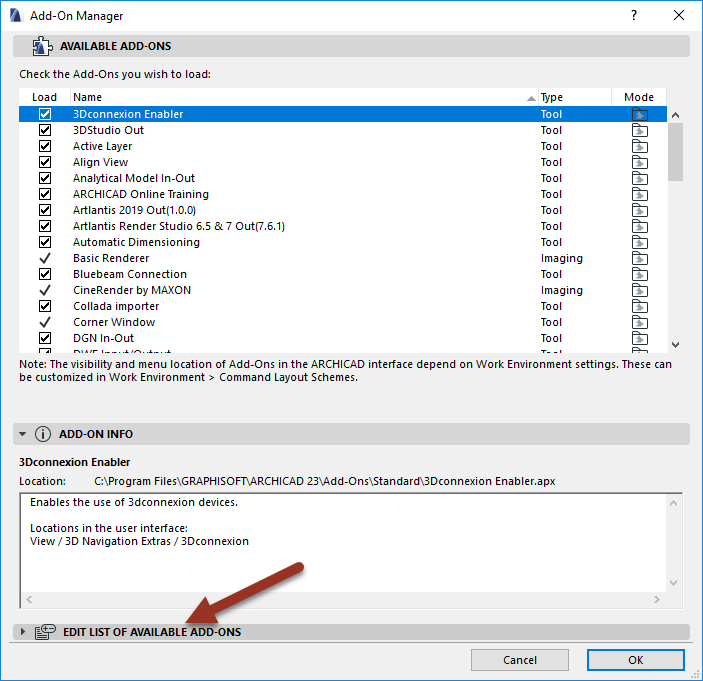Select the Align View row name
This screenshot has width=703, height=681.
point(100,162)
